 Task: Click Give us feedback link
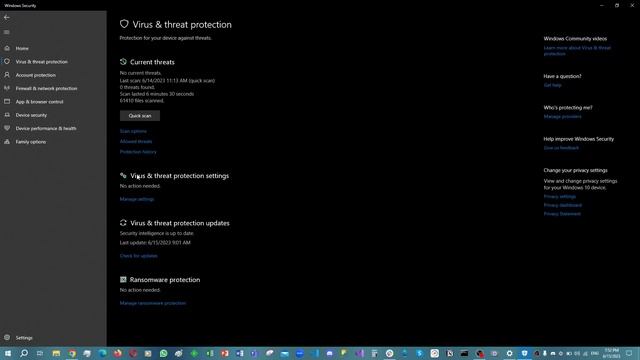561,148
